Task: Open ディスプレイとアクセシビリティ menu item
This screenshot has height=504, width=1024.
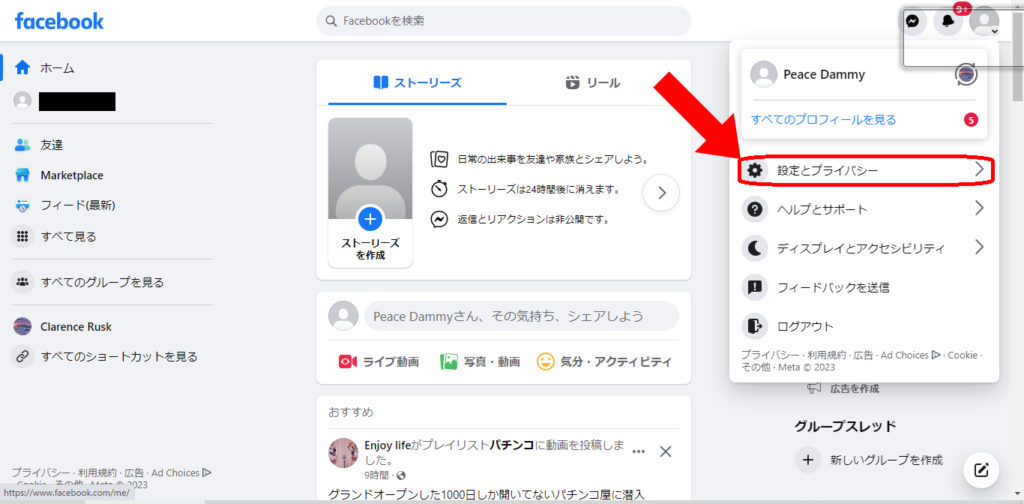Action: click(x=864, y=248)
